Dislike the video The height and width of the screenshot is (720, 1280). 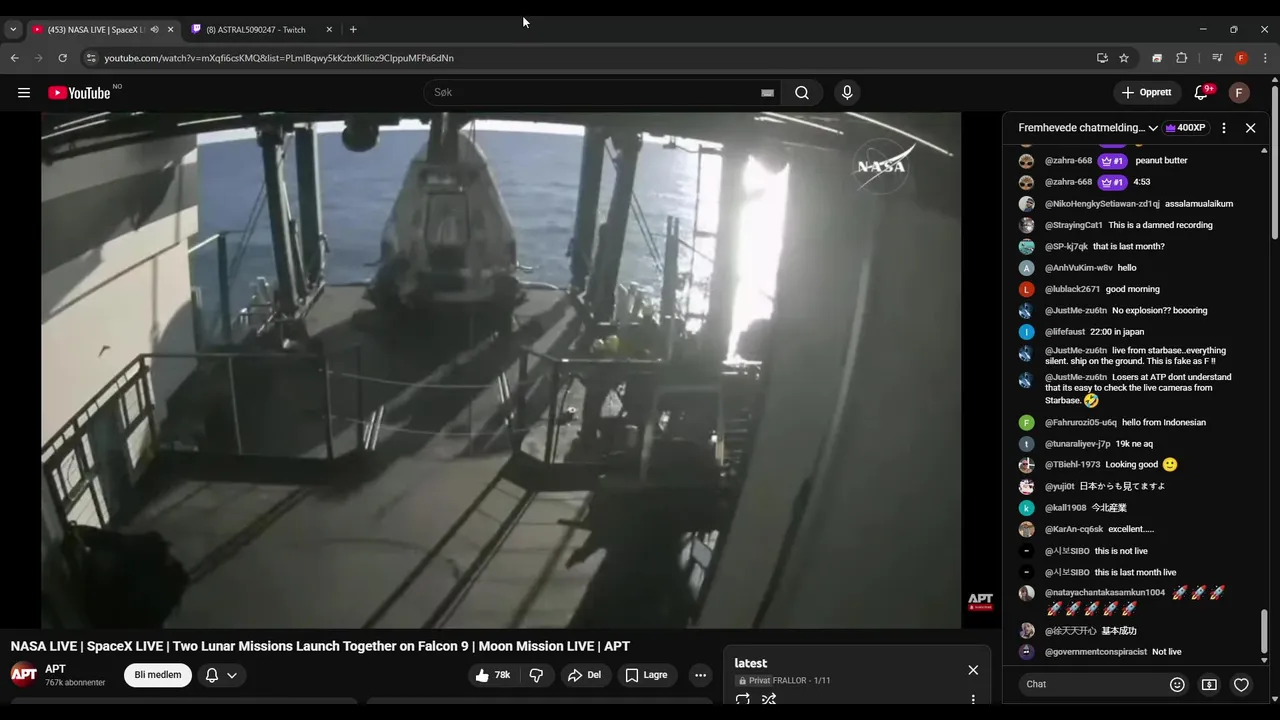tap(536, 675)
